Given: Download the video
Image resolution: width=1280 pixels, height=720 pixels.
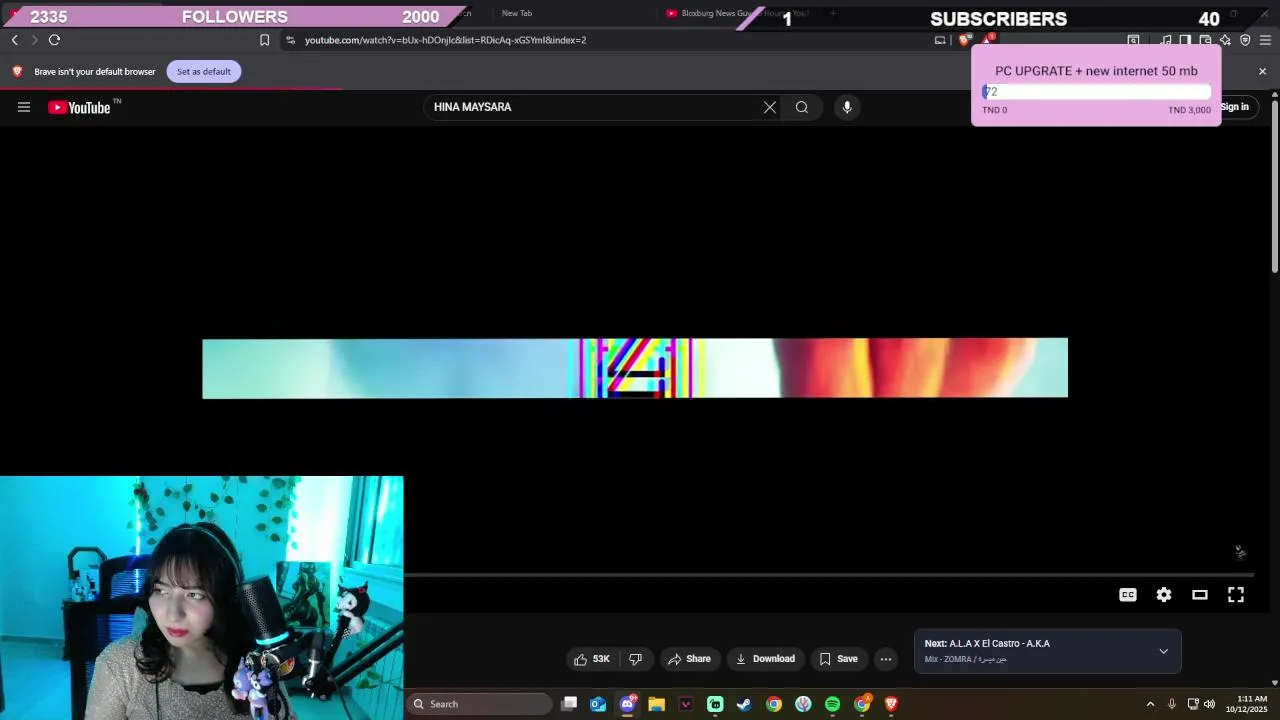Looking at the screenshot, I should click(765, 659).
